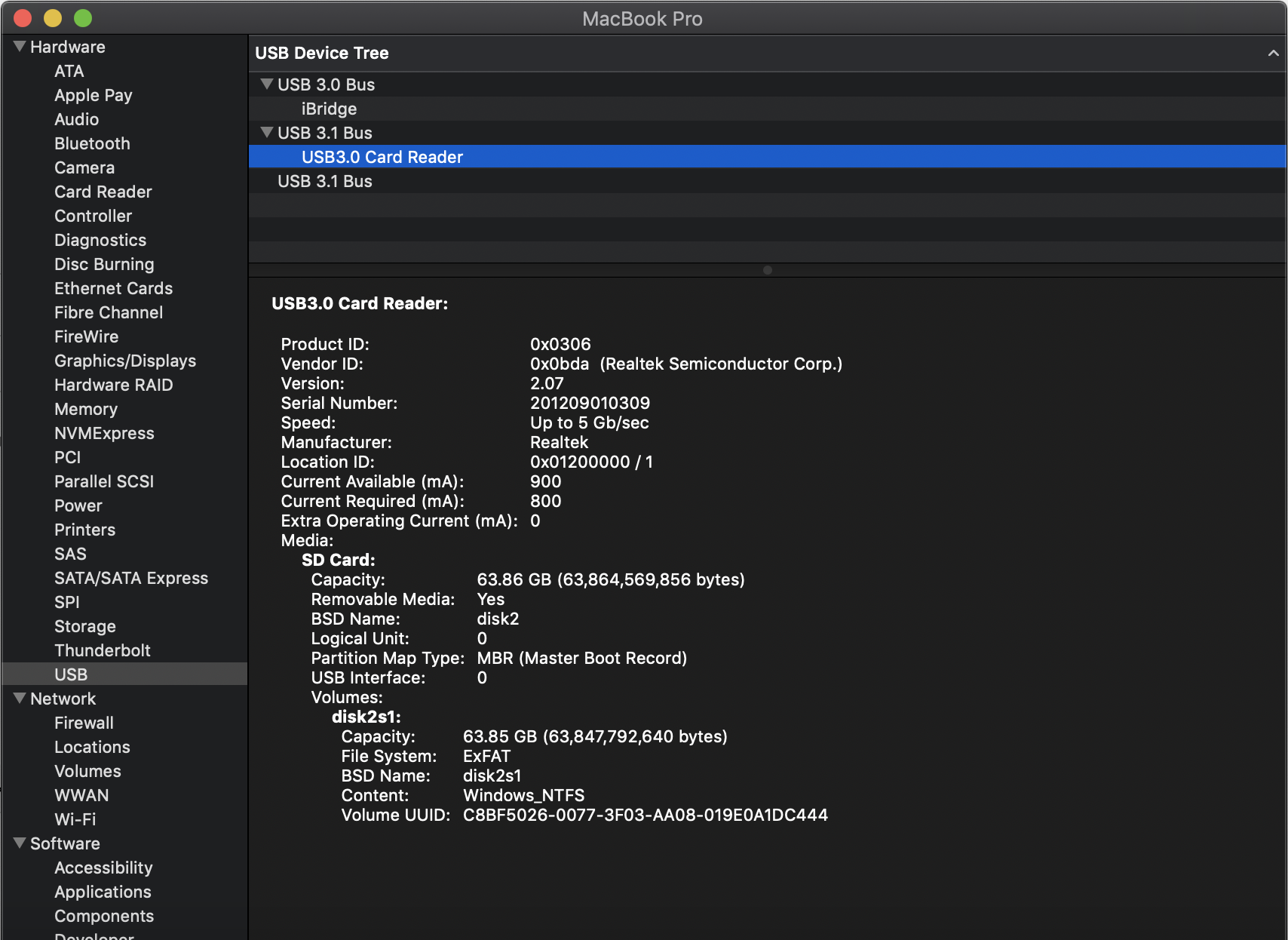Image resolution: width=1288 pixels, height=940 pixels.
Task: View Camera details in sidebar
Action: (x=84, y=167)
